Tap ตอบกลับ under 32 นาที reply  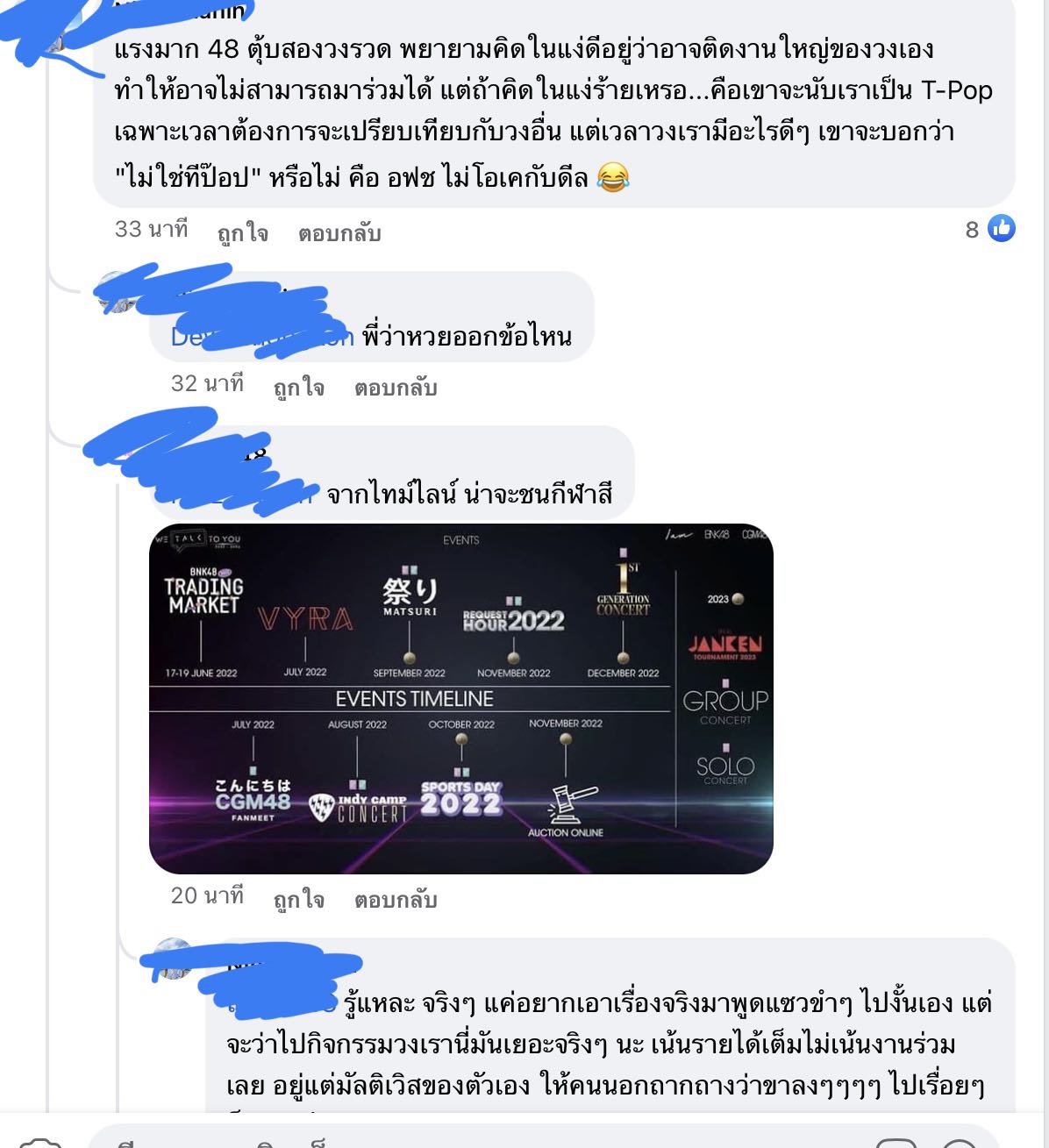[x=396, y=387]
